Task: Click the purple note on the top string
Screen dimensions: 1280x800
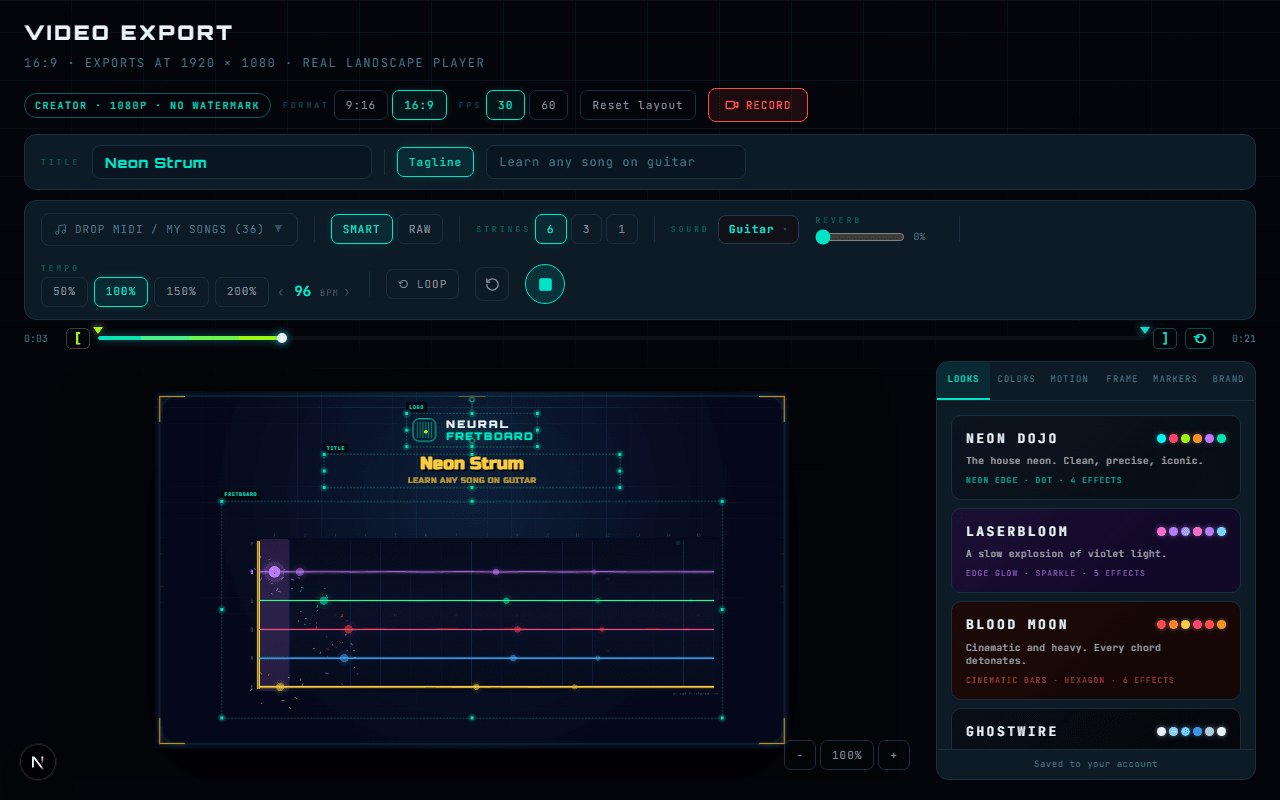Action: [x=274, y=572]
